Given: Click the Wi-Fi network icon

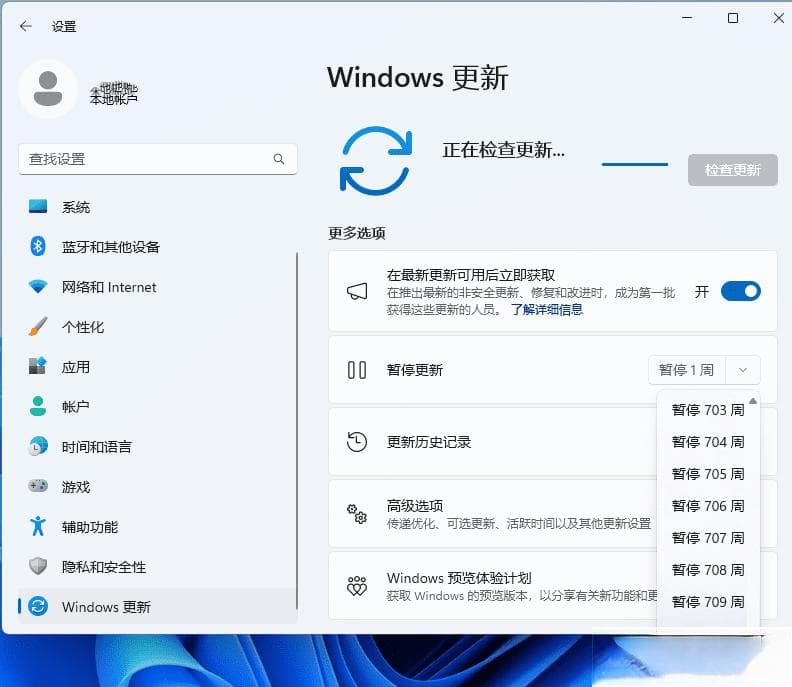Looking at the screenshot, I should pyautogui.click(x=38, y=286).
